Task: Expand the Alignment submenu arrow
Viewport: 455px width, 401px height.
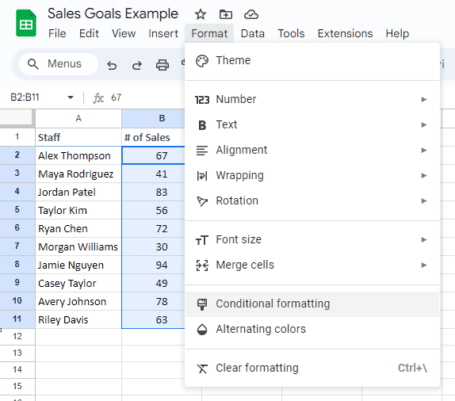Action: click(x=424, y=150)
